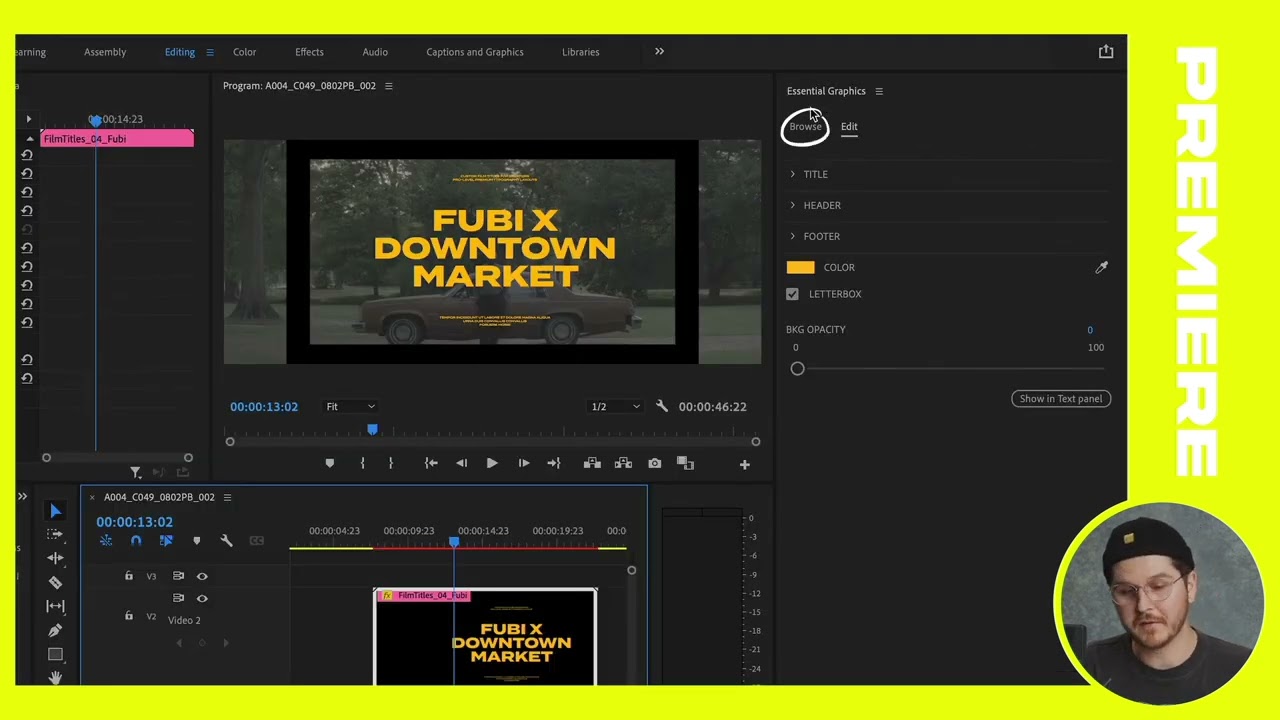Toggle Linked Selection in the timeline
1280x720 pixels.
click(166, 541)
